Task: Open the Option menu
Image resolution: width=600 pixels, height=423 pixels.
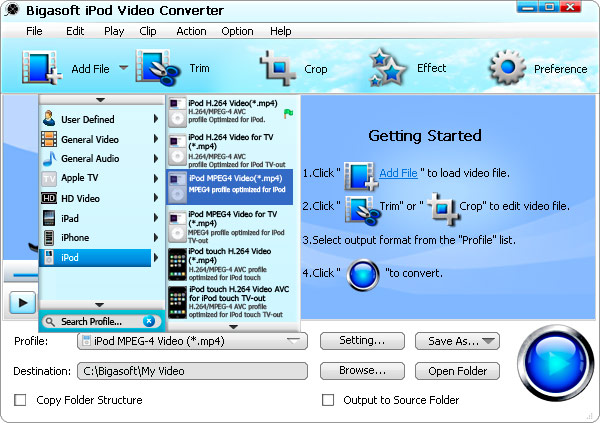Action: point(237,31)
